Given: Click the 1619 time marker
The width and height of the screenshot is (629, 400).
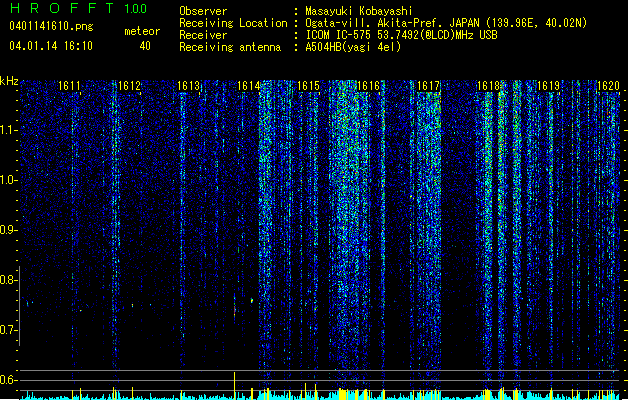Looking at the screenshot, I should [548, 86].
